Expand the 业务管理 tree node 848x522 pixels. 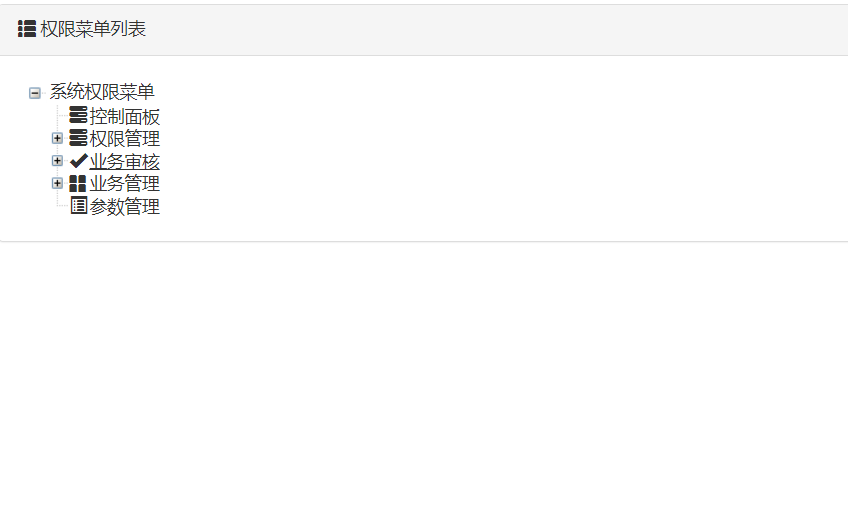tap(57, 184)
